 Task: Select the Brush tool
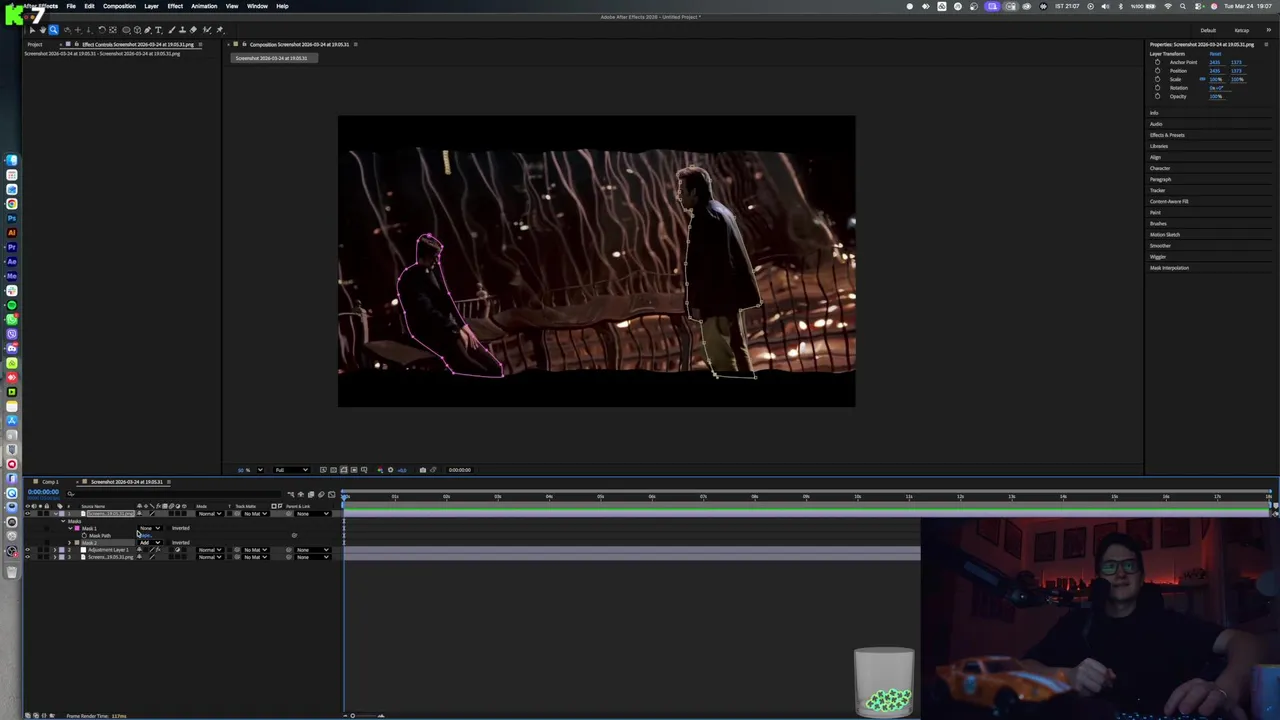171,30
